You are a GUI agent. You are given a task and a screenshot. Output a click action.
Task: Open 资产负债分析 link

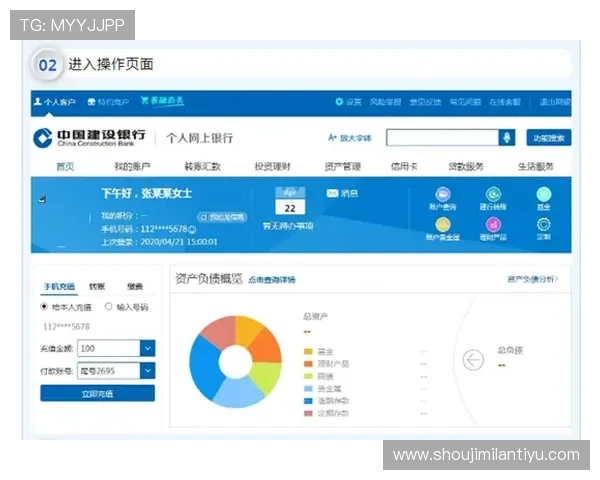click(x=532, y=279)
